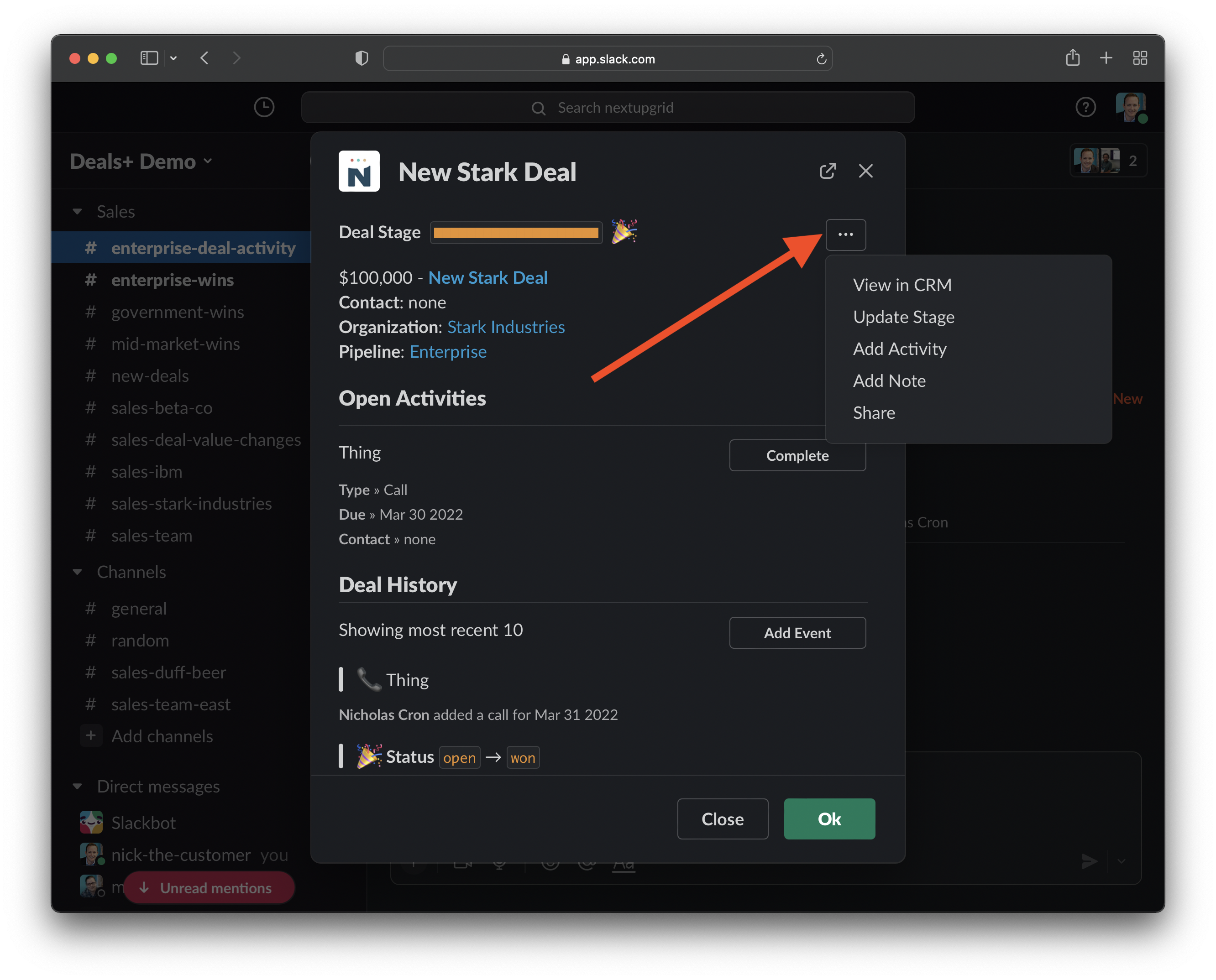The width and height of the screenshot is (1216, 980).
Task: Click the party emoji next to Status
Action: point(369,756)
